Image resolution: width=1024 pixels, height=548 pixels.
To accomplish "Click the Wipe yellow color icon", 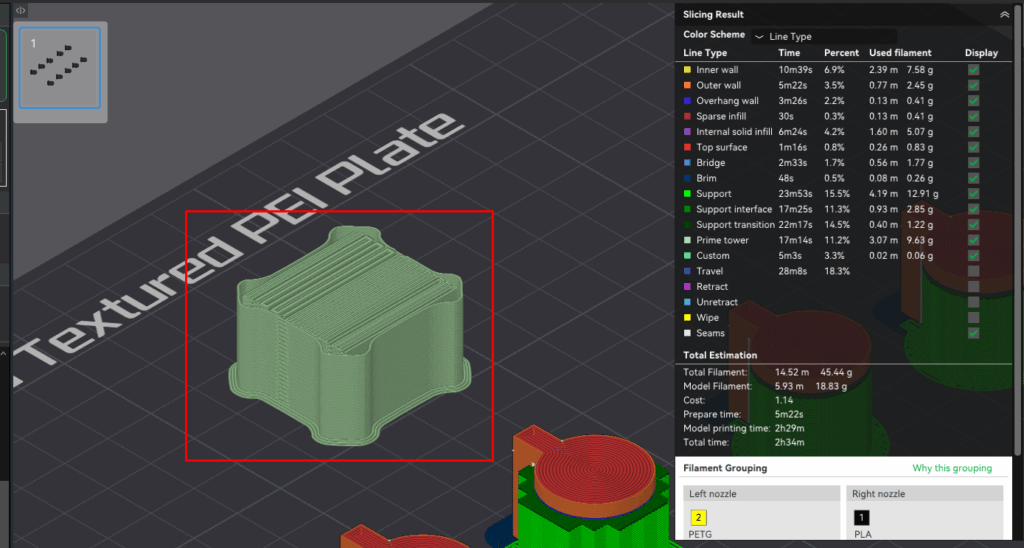I will [x=687, y=318].
